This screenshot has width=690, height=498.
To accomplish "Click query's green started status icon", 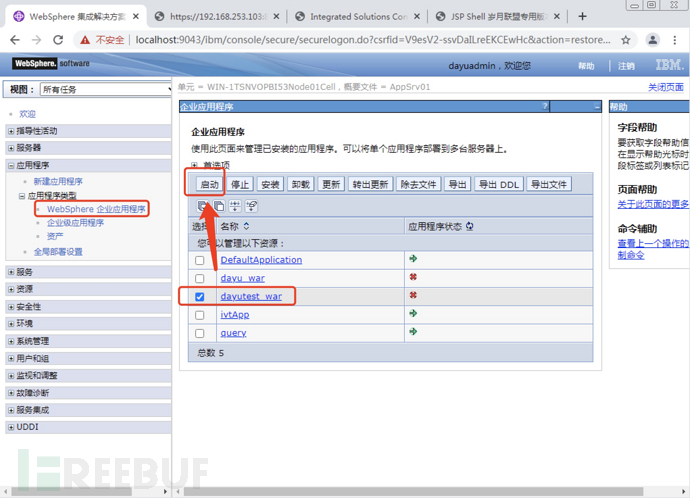I will click(413, 332).
